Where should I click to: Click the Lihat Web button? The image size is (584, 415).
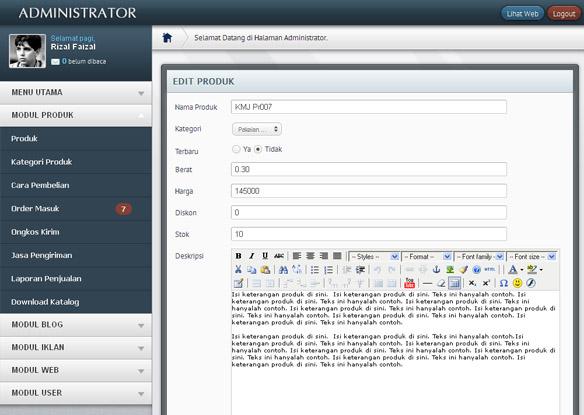tap(523, 14)
